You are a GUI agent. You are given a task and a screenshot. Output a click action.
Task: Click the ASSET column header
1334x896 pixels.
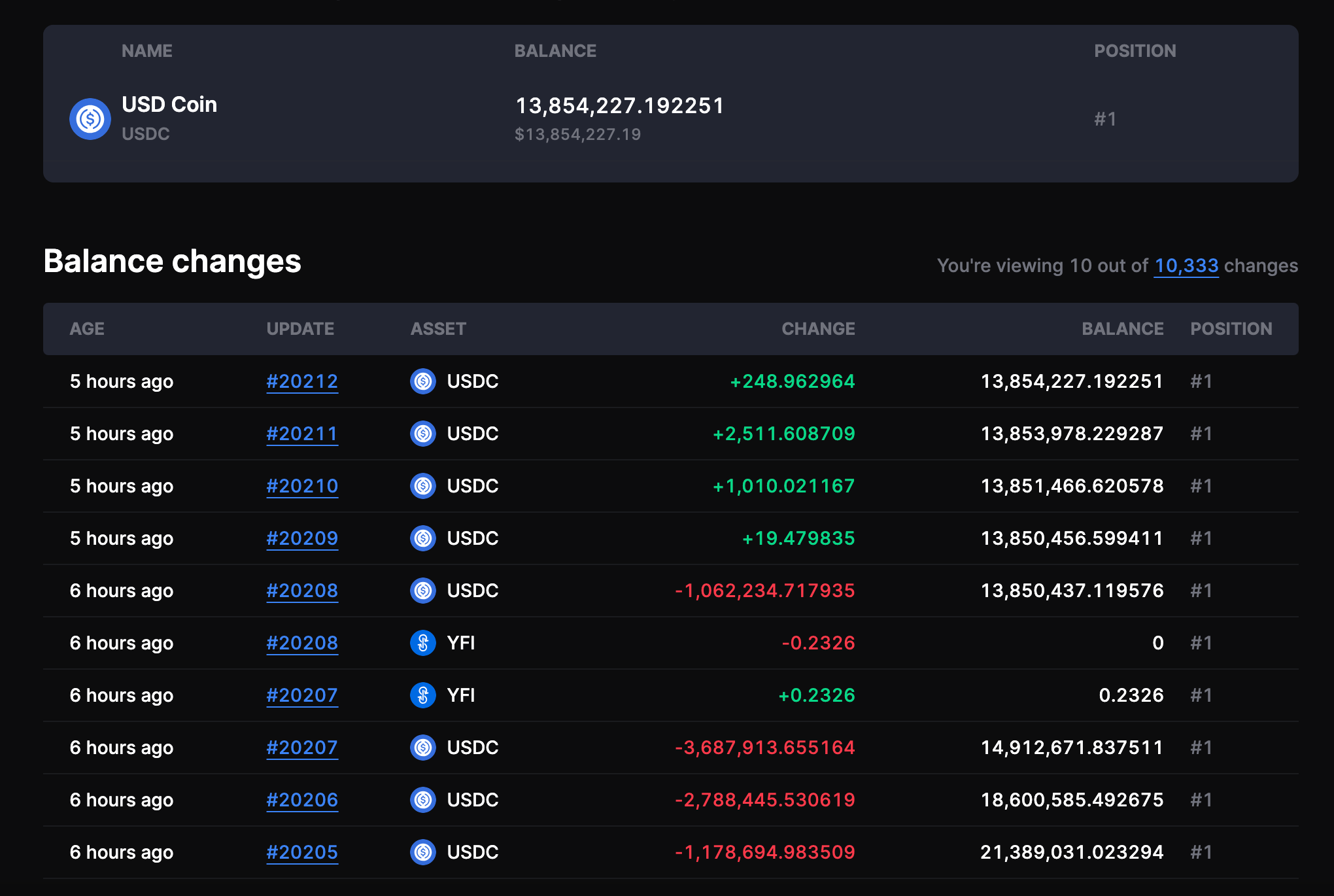tap(438, 329)
